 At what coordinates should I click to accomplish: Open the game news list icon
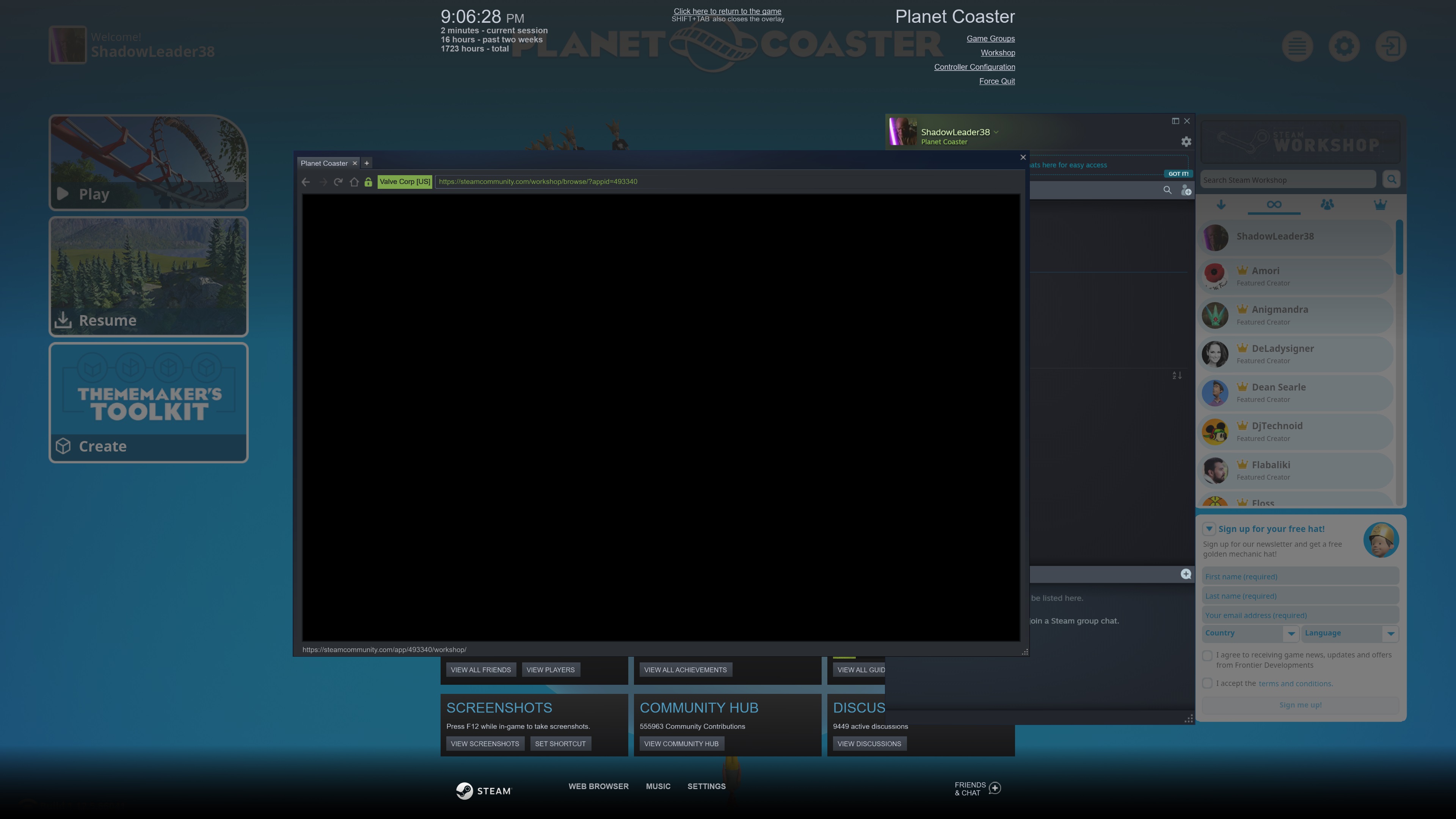pos(1297,46)
